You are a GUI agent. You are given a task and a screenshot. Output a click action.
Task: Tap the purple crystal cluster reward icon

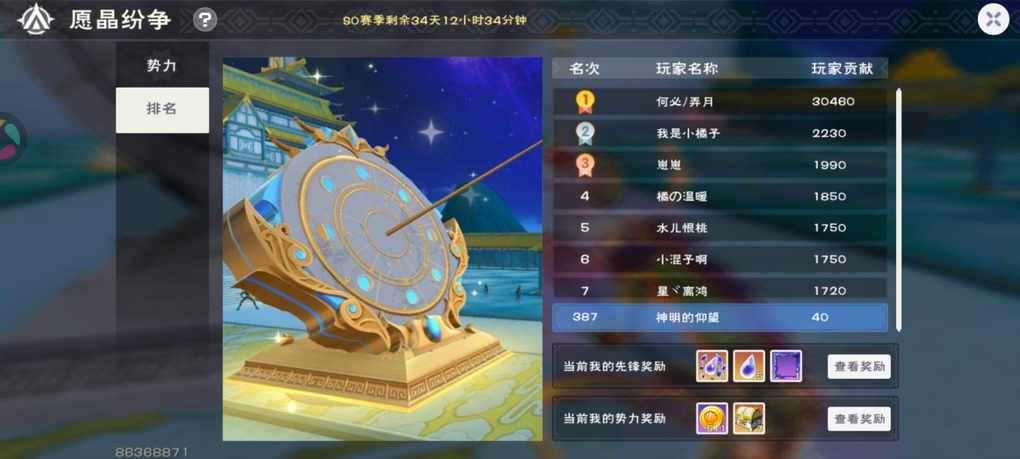pyautogui.click(x=712, y=366)
